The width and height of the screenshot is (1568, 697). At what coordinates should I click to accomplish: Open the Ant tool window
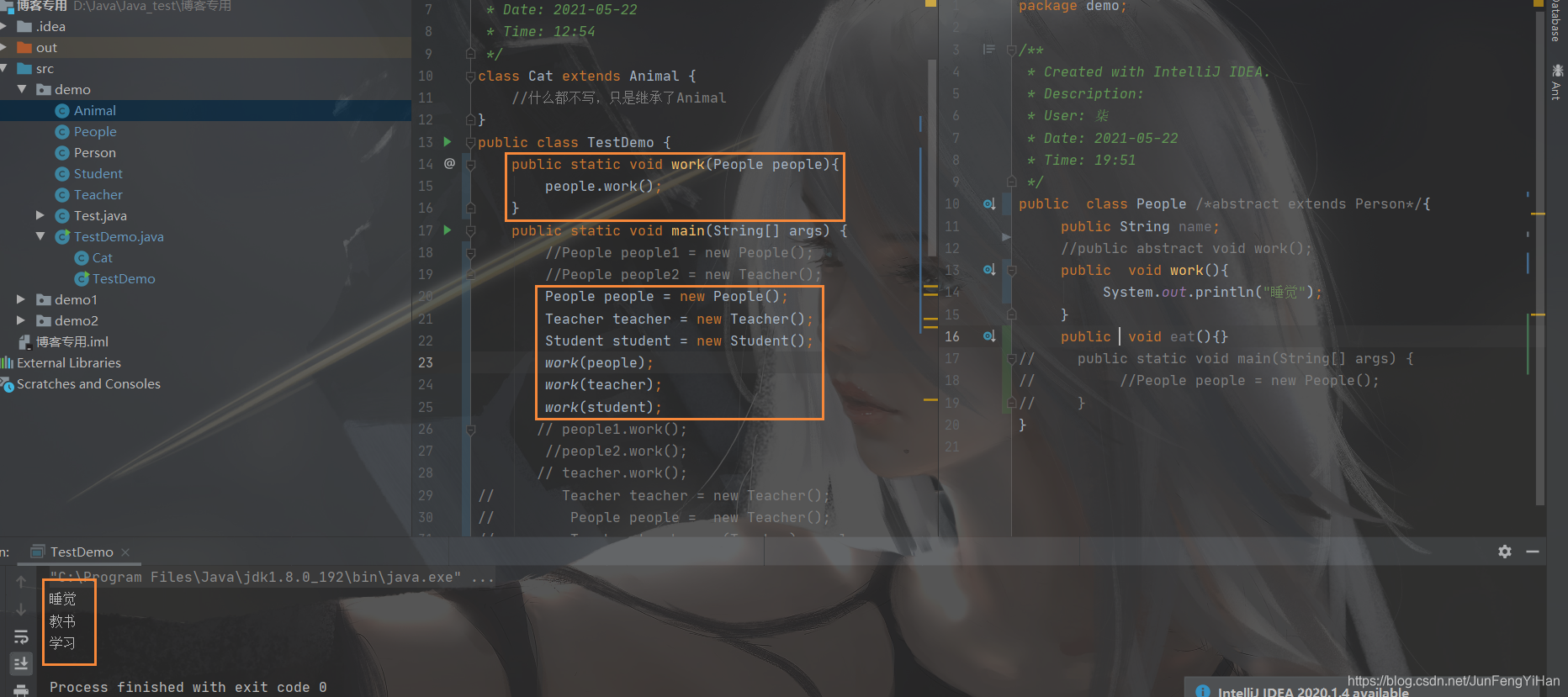pos(1557,82)
